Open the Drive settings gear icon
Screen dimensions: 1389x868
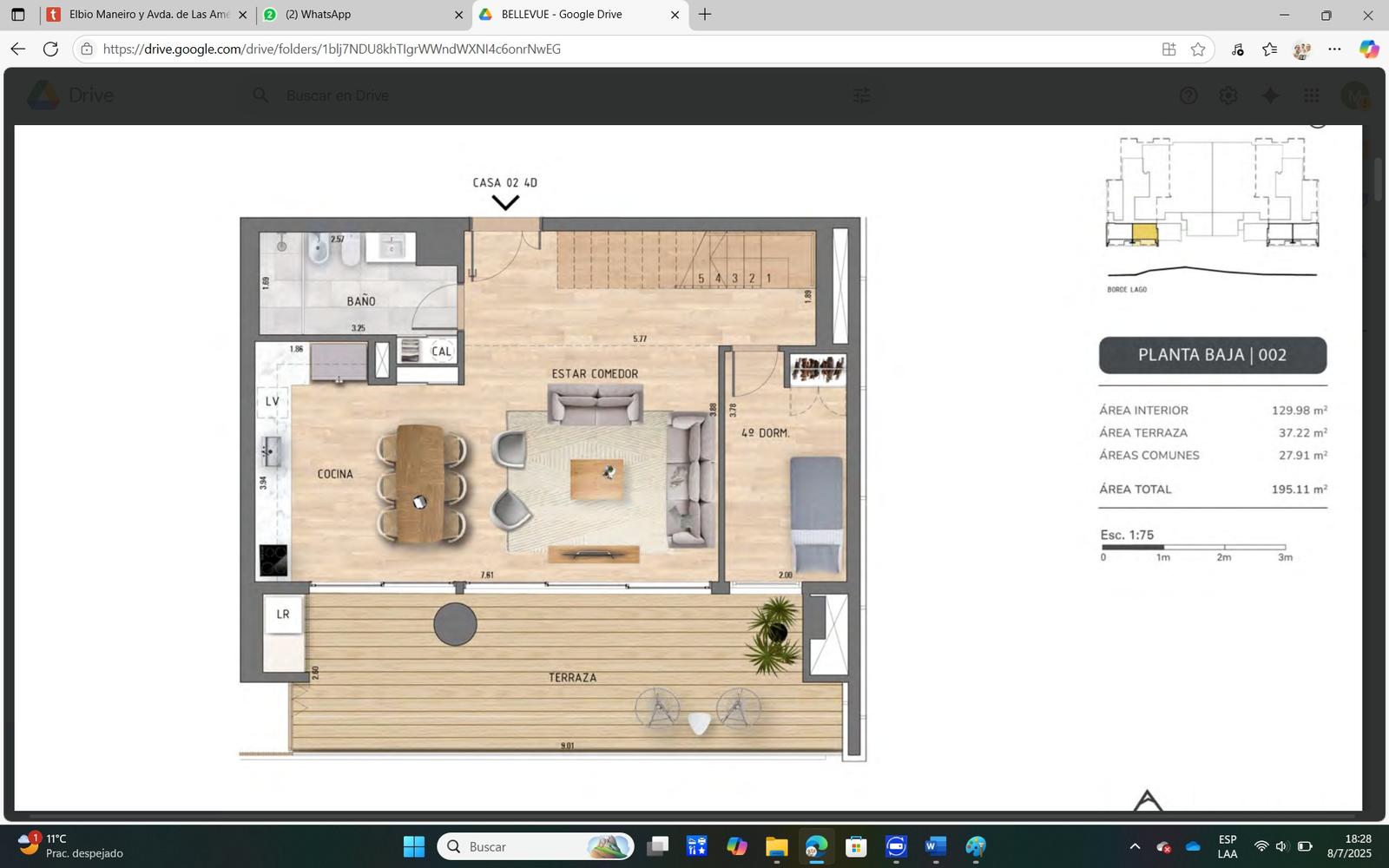tap(1228, 95)
